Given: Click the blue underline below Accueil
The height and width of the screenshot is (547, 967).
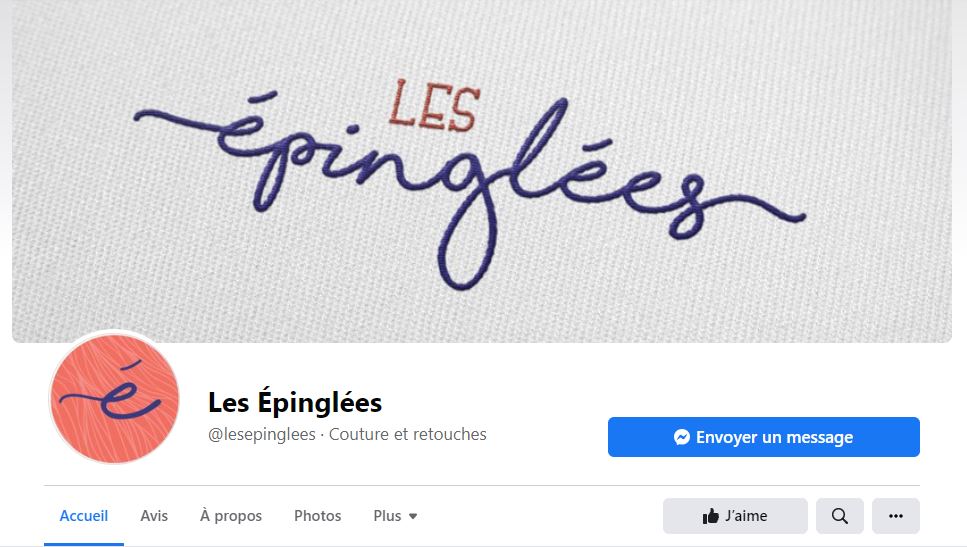Looking at the screenshot, I should coord(84,544).
